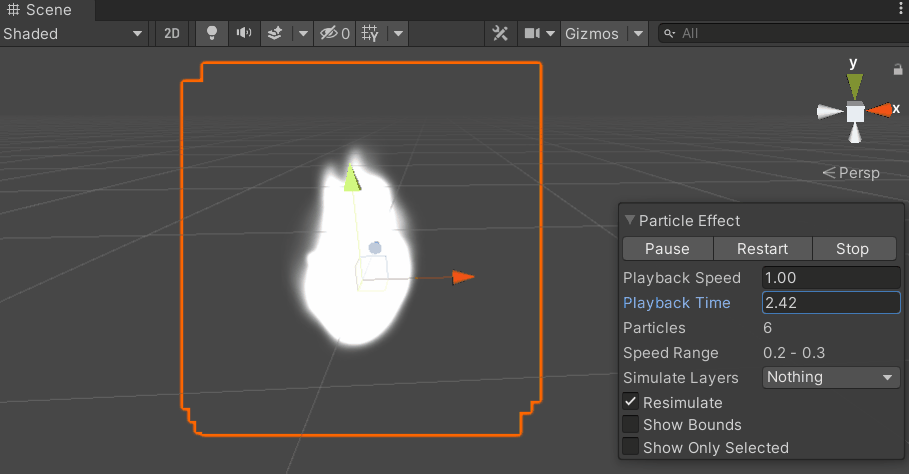Click Playback Time value field
Image resolution: width=909 pixels, height=474 pixels.
(831, 302)
